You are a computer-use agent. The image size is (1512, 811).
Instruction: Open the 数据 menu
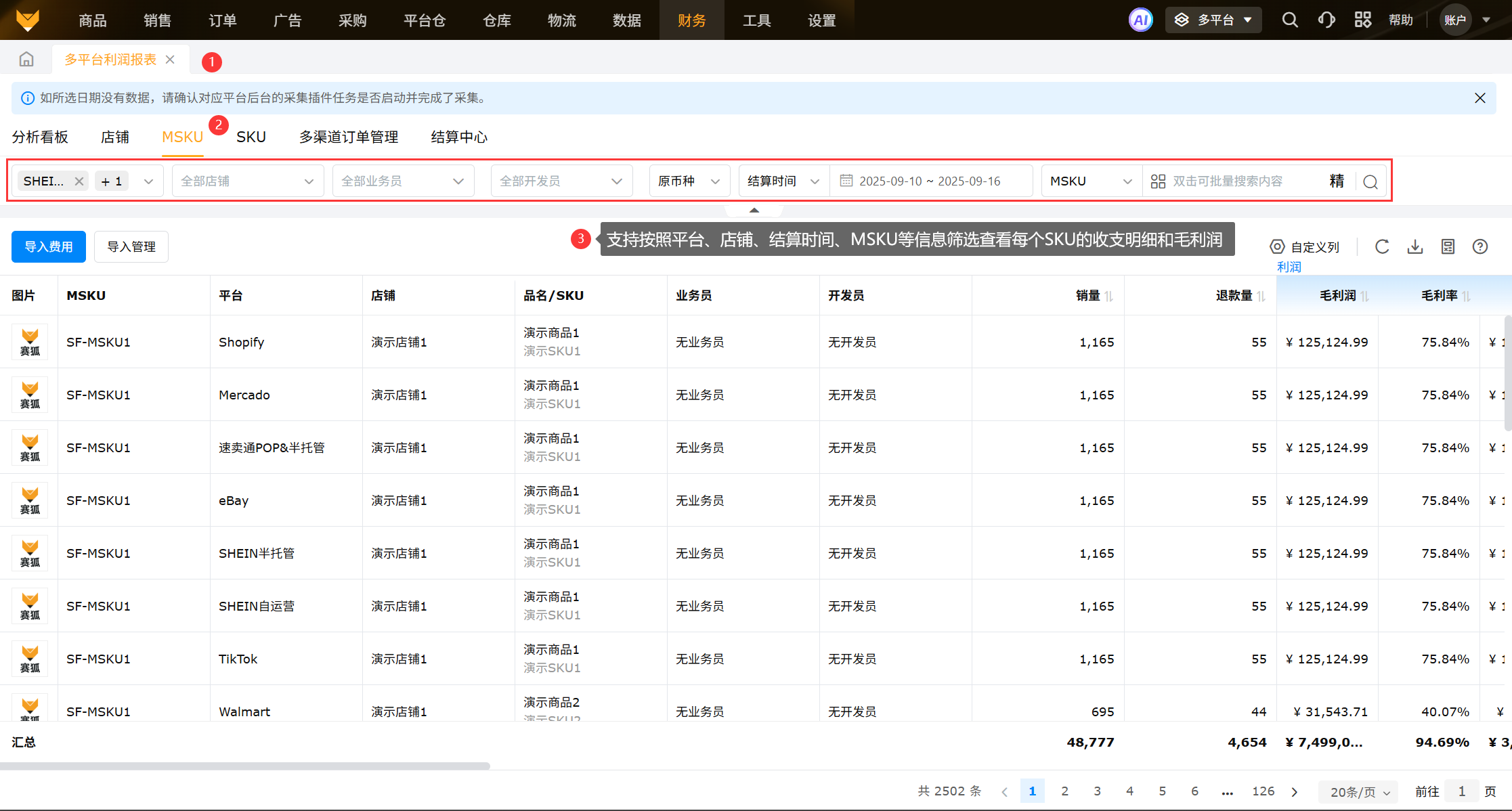click(x=626, y=20)
